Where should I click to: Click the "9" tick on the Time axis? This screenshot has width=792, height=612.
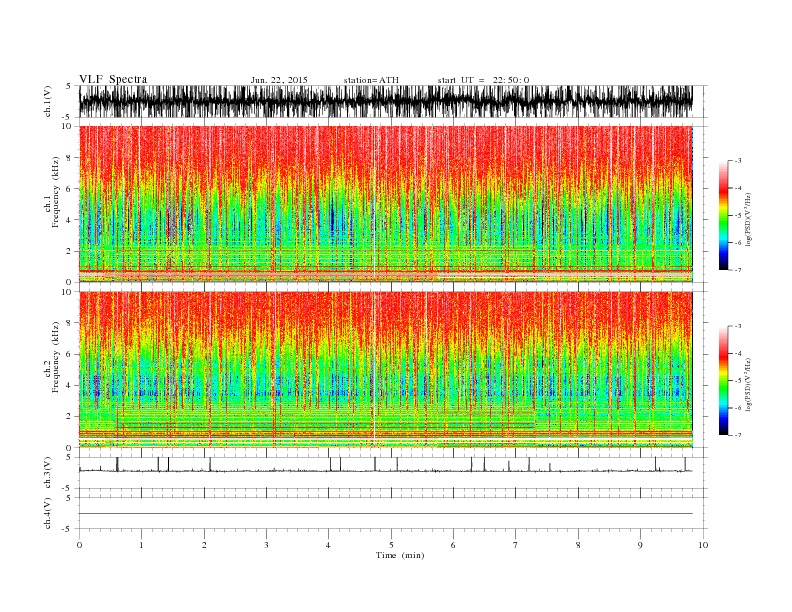[640, 545]
